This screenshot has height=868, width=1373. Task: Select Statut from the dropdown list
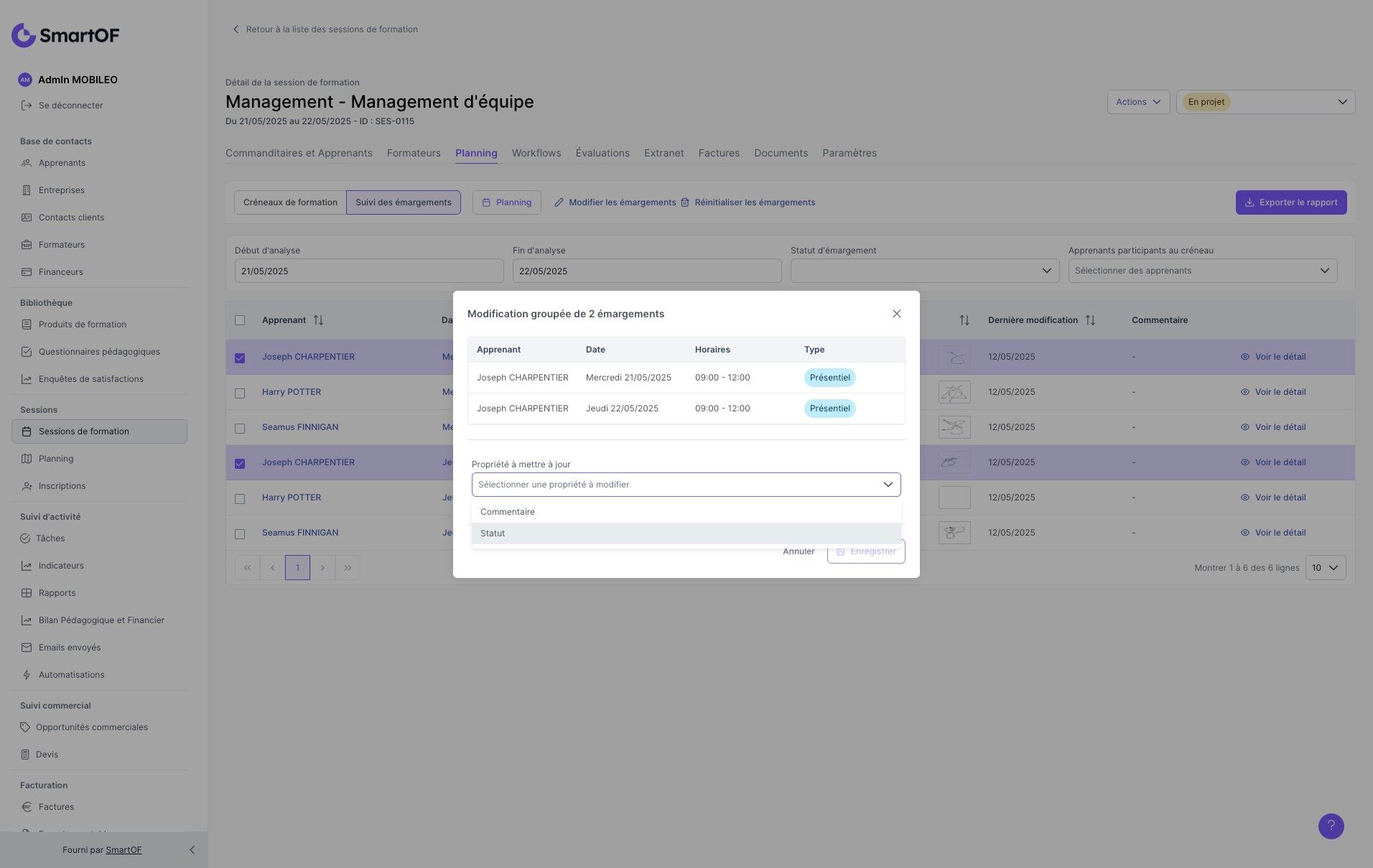point(493,533)
